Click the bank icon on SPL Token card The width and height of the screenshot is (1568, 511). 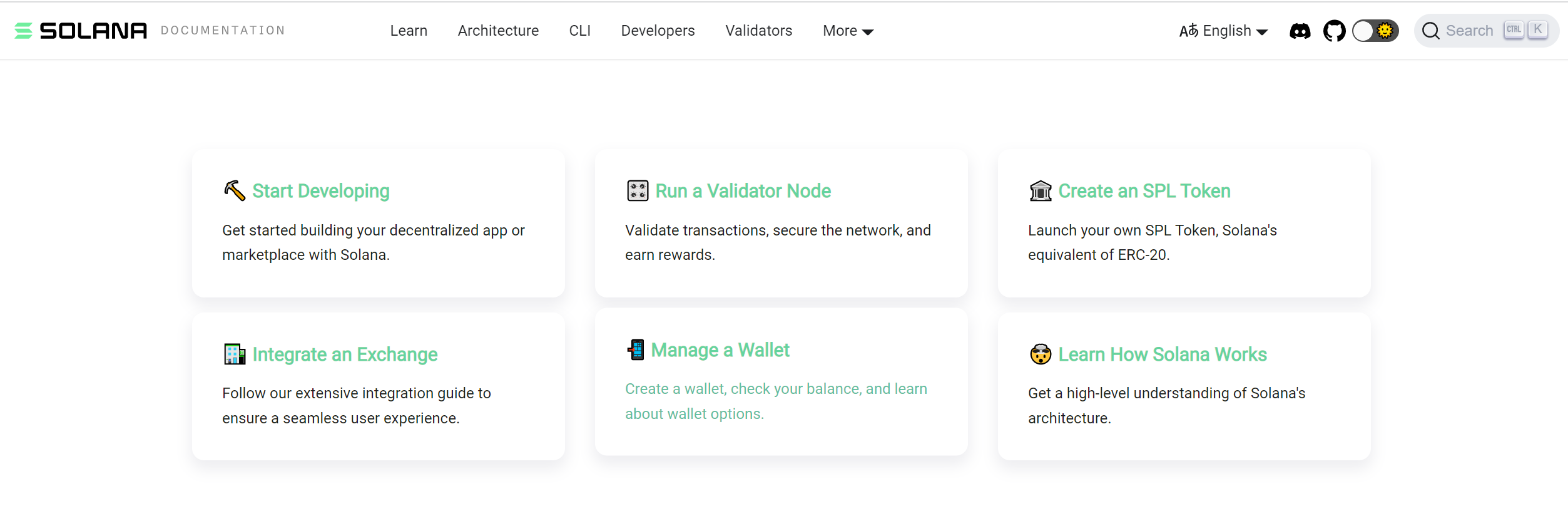point(1041,191)
